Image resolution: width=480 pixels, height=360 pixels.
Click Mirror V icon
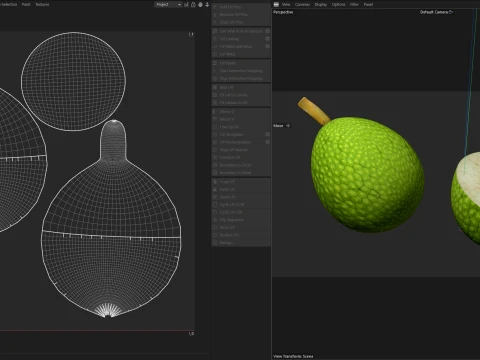click(215, 119)
